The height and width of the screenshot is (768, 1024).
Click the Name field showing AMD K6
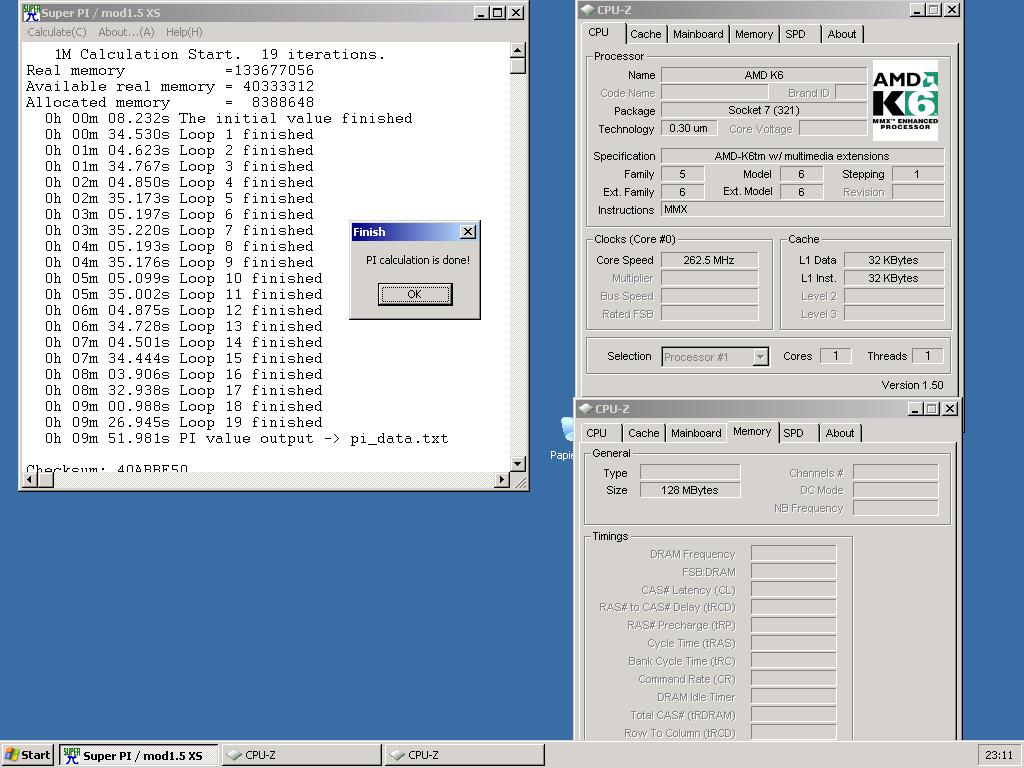(x=763, y=75)
